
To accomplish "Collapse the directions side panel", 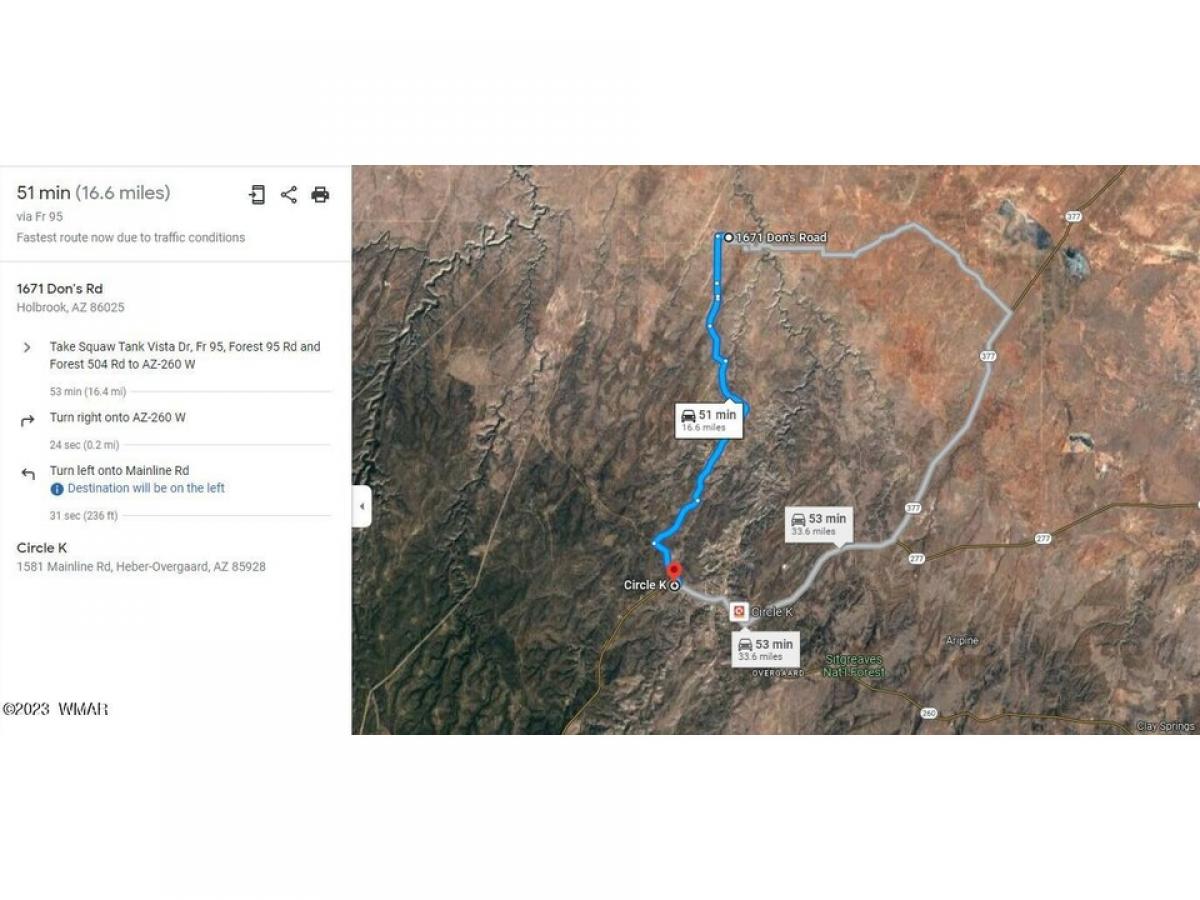I will [361, 507].
